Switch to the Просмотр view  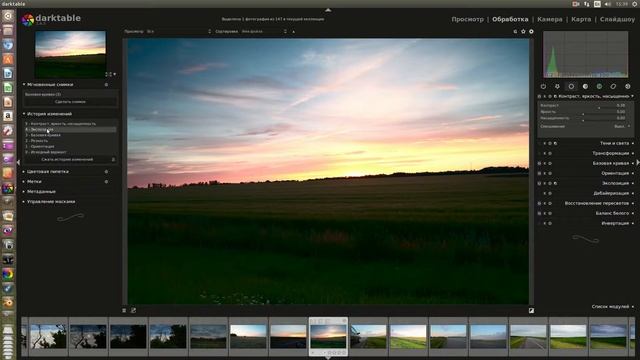467,19
